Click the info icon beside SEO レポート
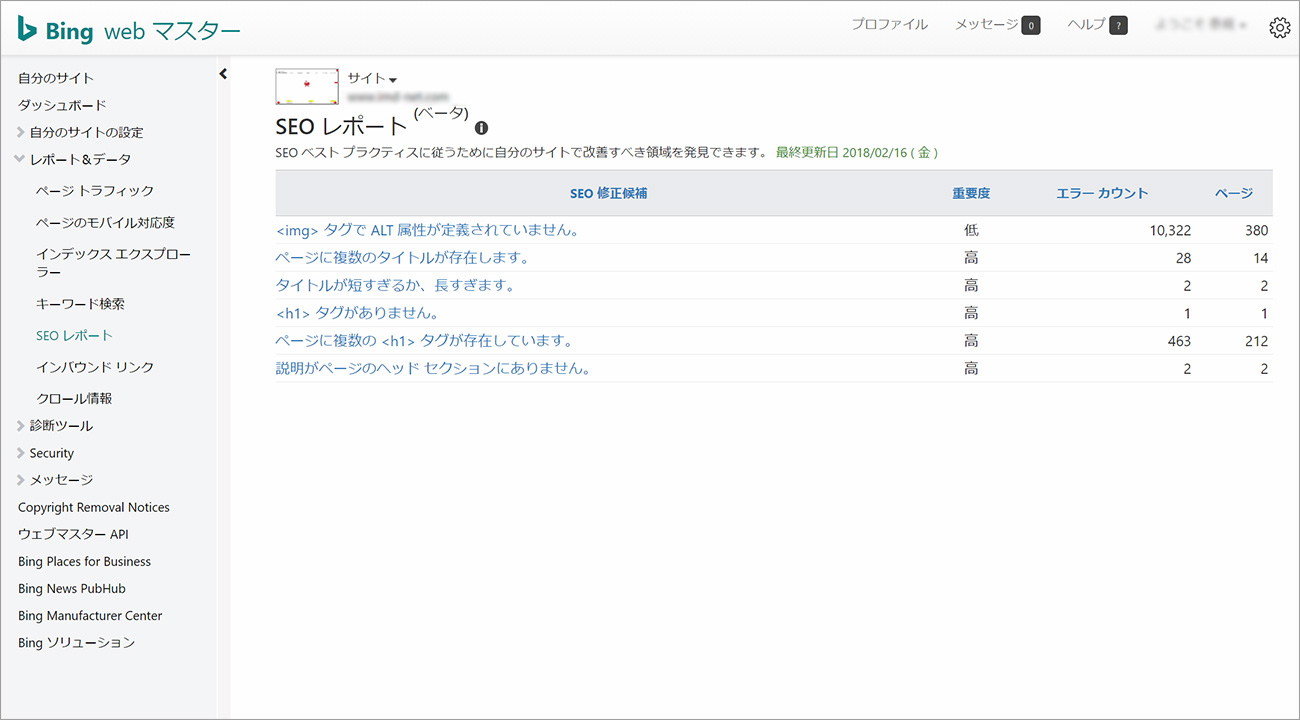1300x720 pixels. pos(481,128)
